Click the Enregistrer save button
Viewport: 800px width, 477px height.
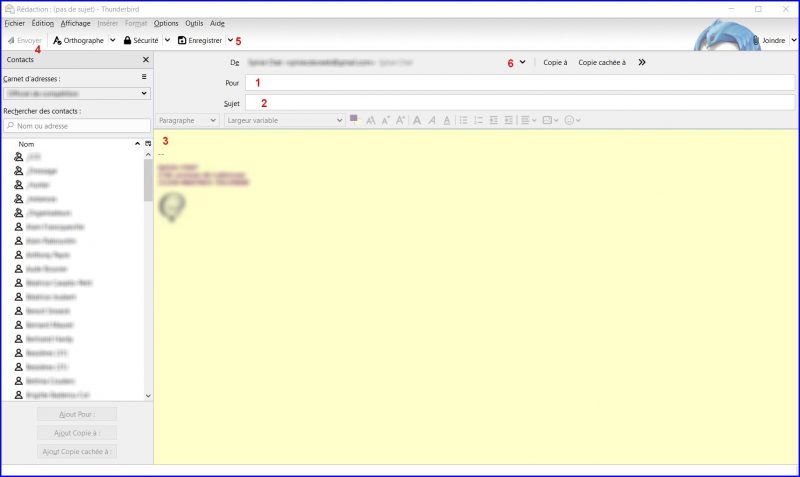[x=200, y=40]
